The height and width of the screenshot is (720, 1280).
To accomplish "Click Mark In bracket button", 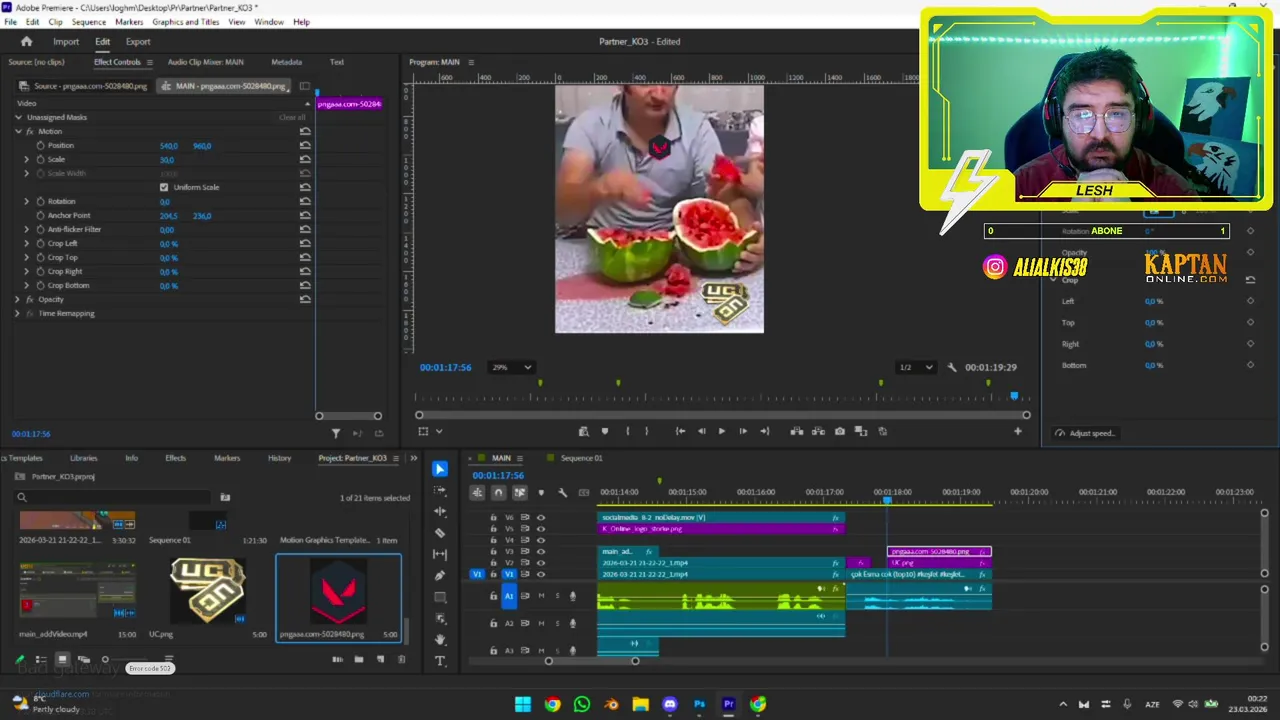I will [x=627, y=431].
